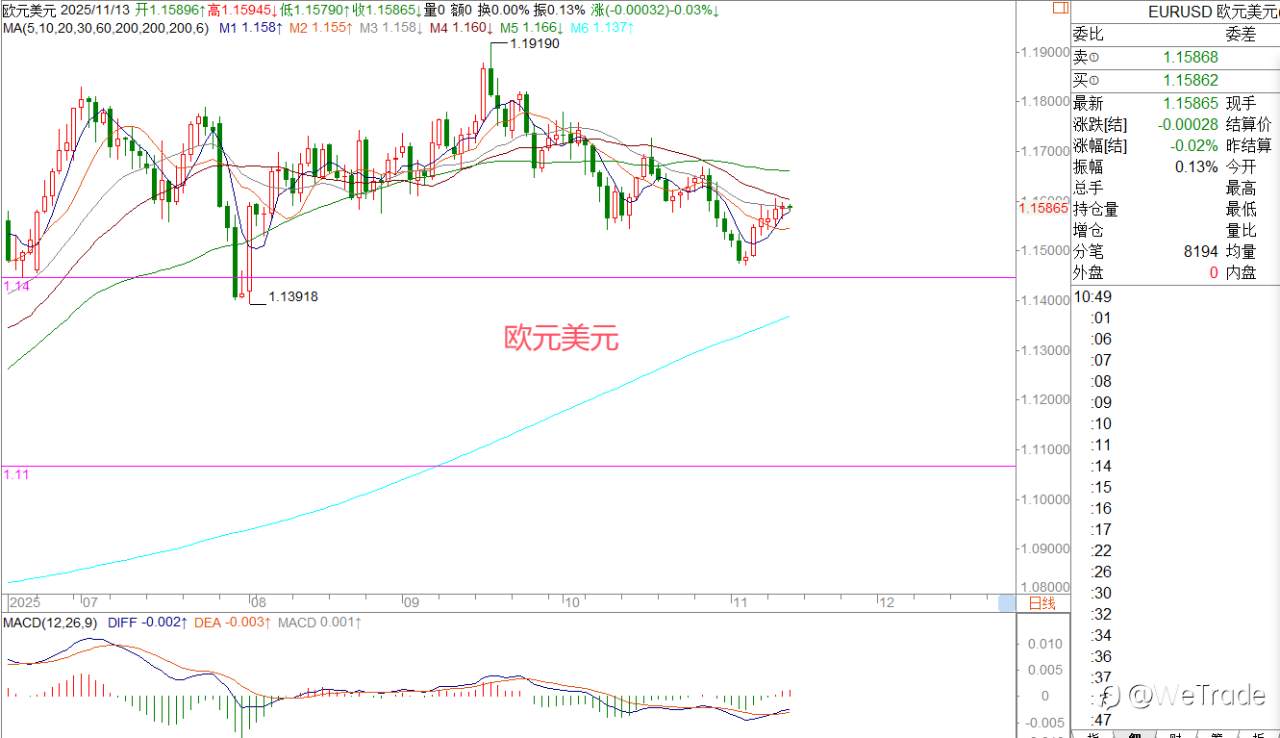The image size is (1280, 738).
Task: Click the red 欧元美元 text annotation
Action: pyautogui.click(x=561, y=339)
